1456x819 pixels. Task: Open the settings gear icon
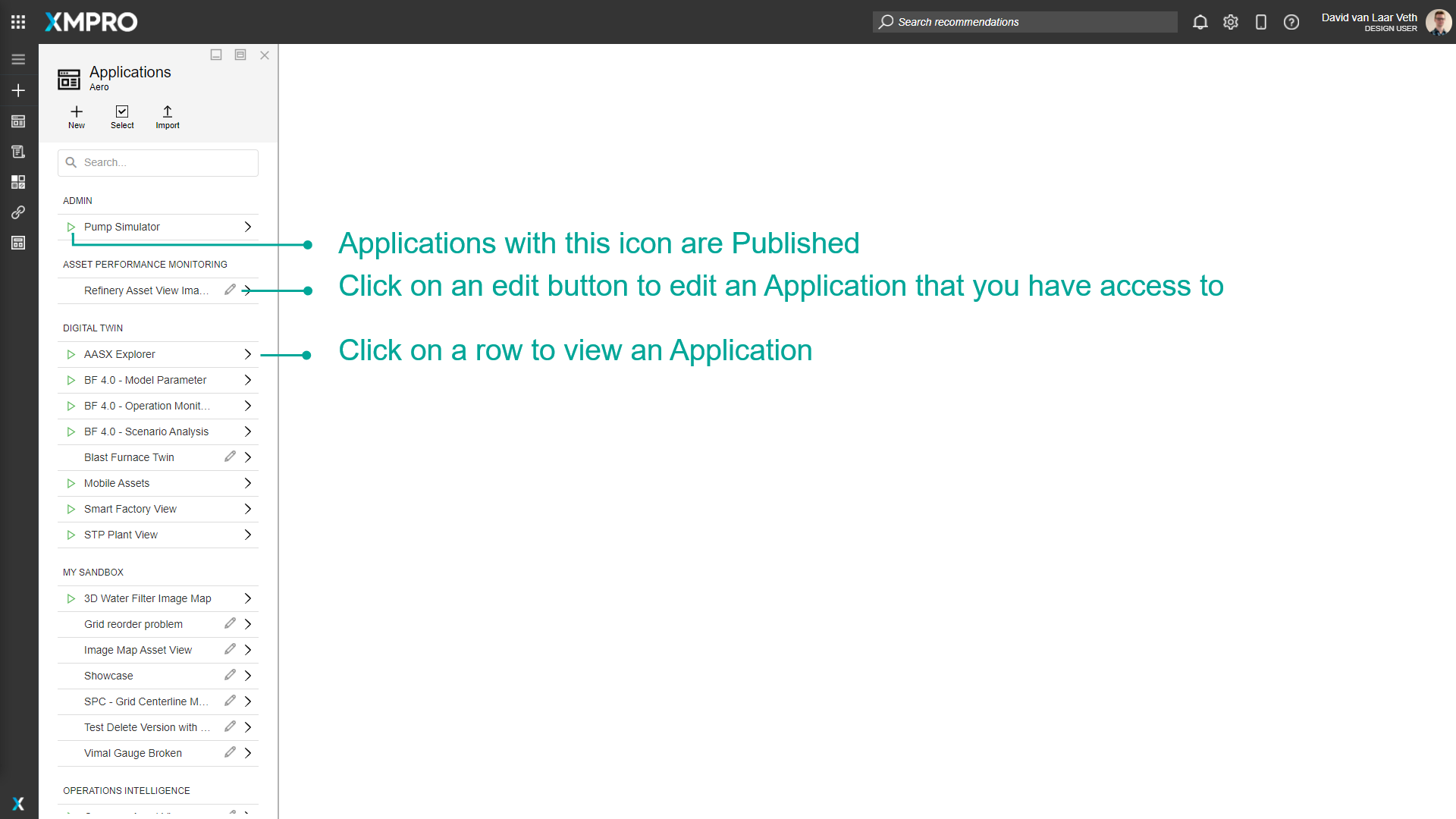tap(1231, 22)
